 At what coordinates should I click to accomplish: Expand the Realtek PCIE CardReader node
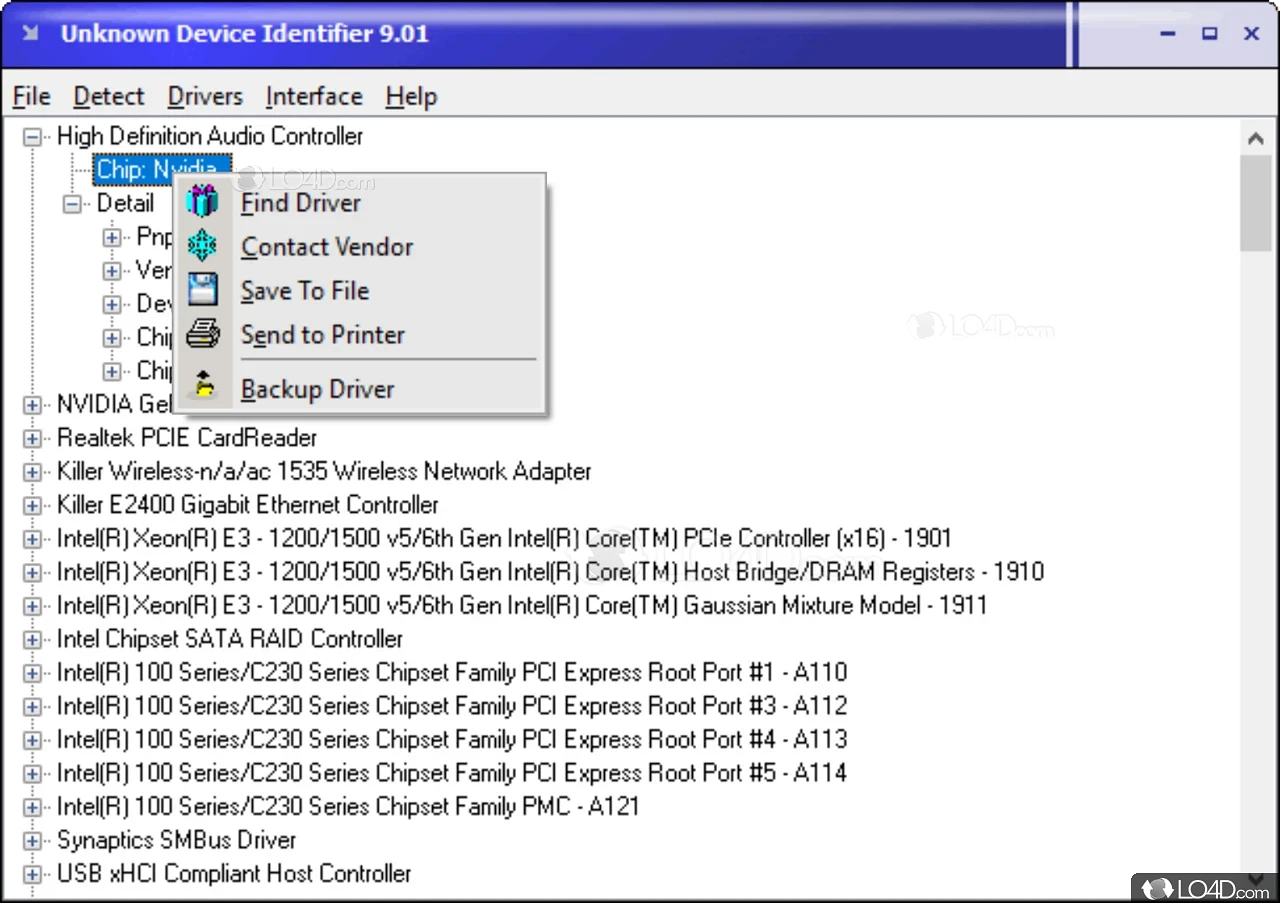pyautogui.click(x=32, y=438)
